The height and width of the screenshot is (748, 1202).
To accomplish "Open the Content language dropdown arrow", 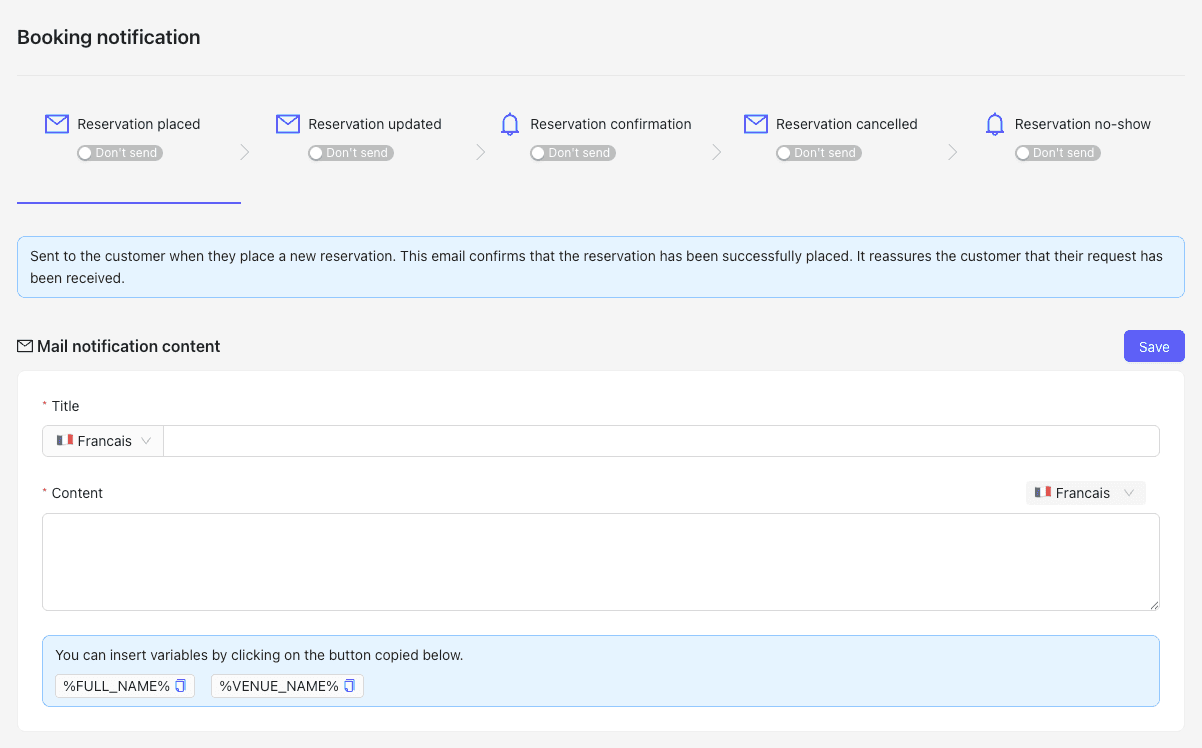I will (1129, 493).
